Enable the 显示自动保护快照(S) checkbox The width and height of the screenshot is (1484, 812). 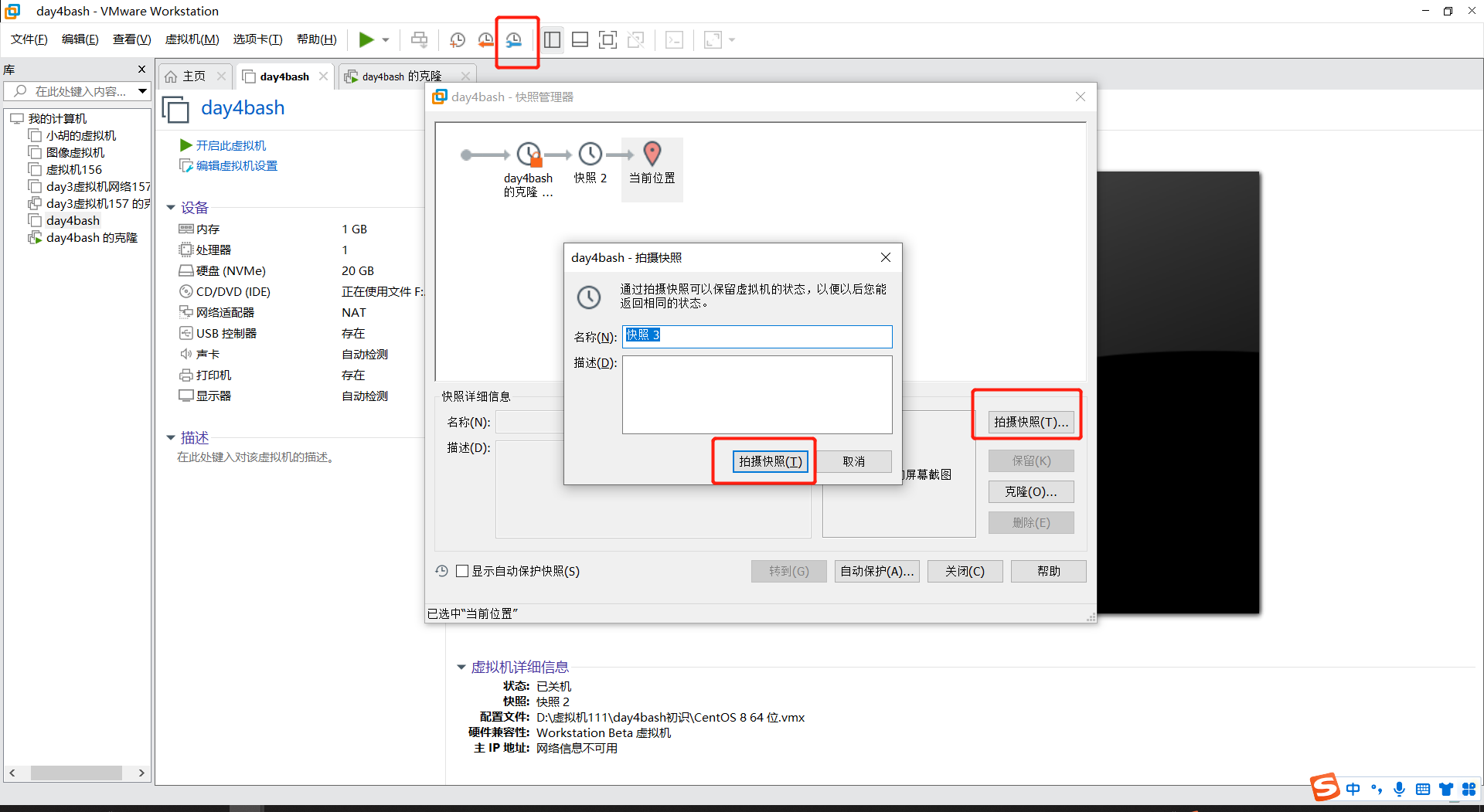click(x=462, y=571)
